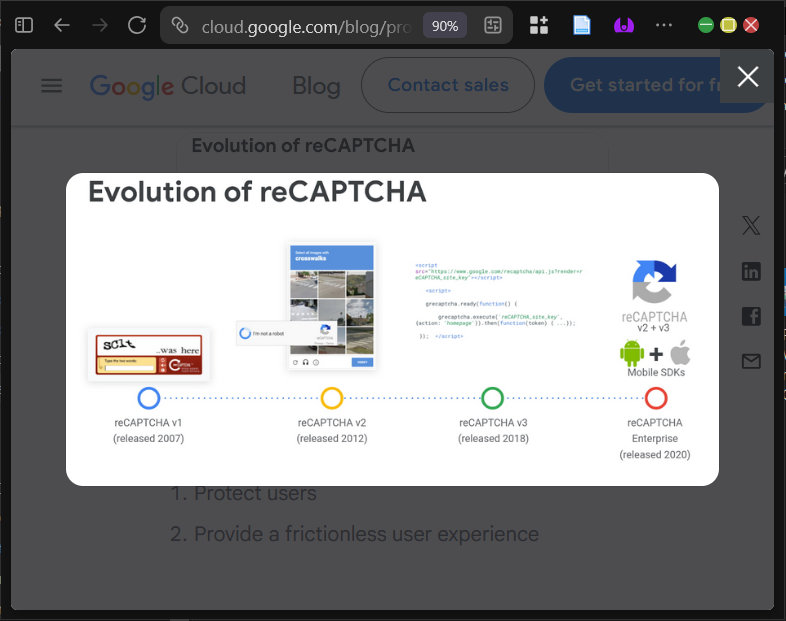Click the purple extension icon

tap(624, 25)
